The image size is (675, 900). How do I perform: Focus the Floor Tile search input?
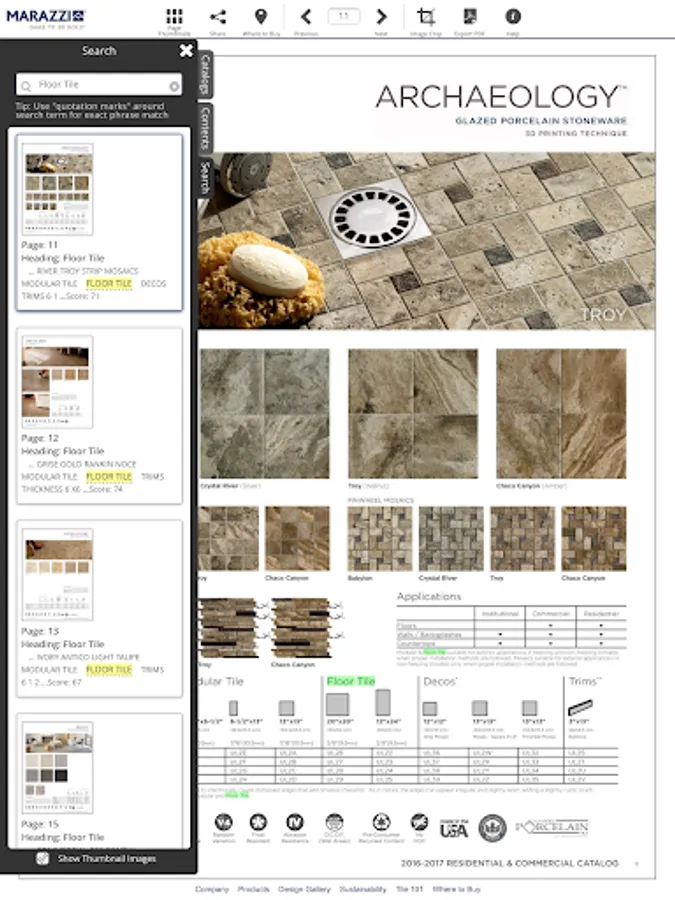click(x=100, y=85)
